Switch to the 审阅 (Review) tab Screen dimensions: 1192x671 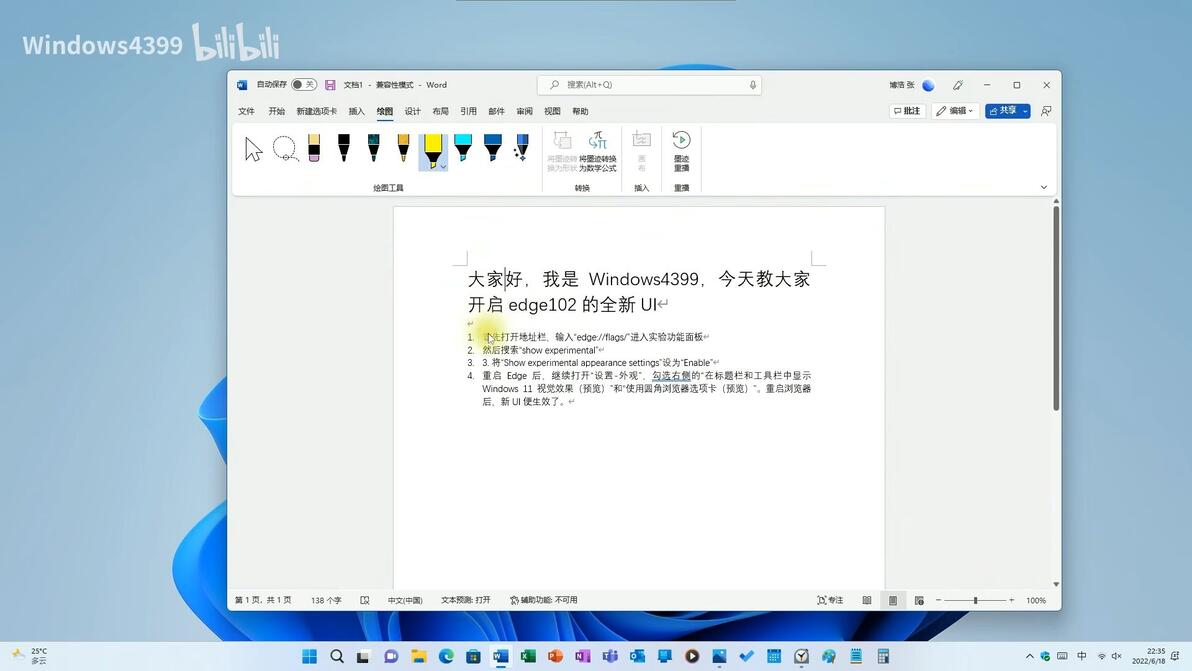[x=525, y=111]
